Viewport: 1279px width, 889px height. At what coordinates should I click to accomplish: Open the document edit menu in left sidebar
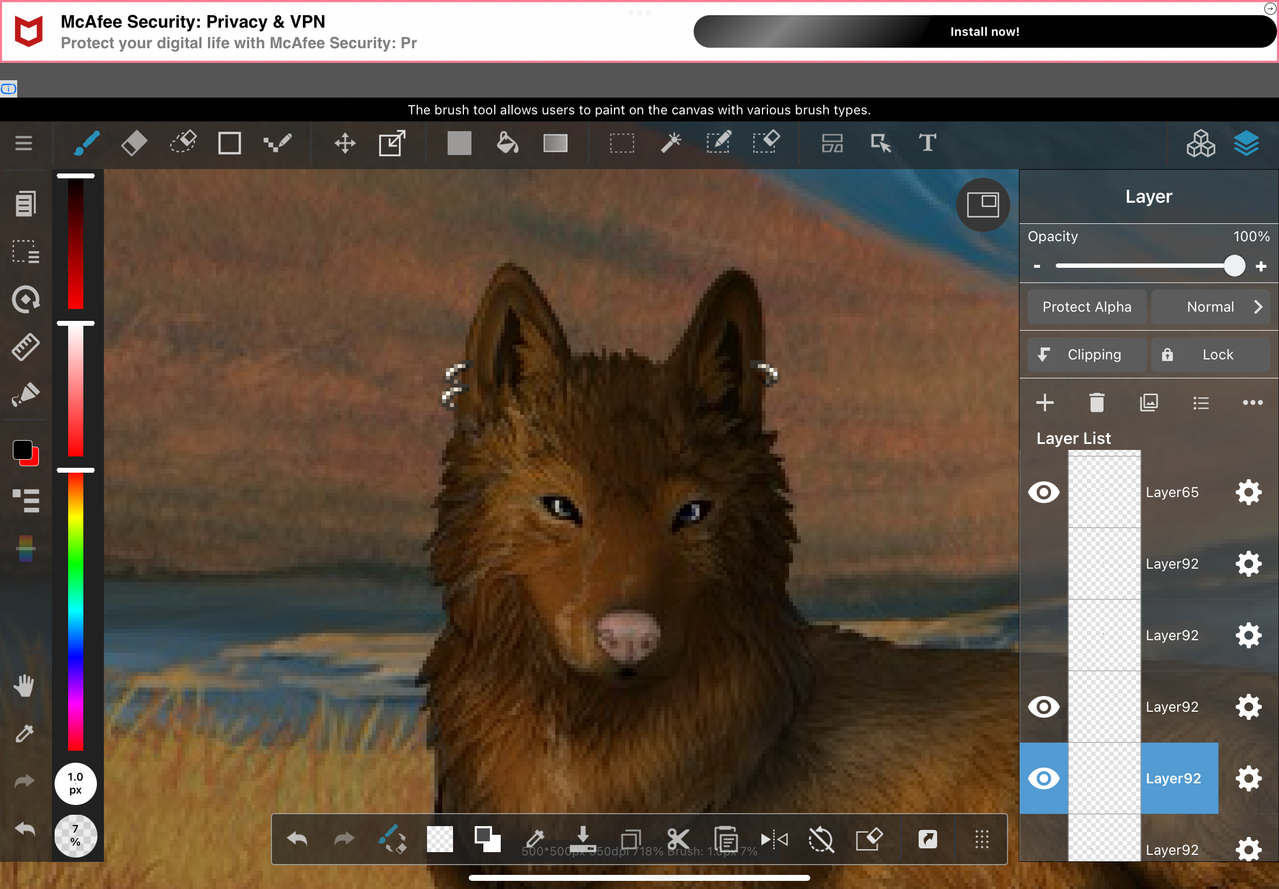coord(26,204)
